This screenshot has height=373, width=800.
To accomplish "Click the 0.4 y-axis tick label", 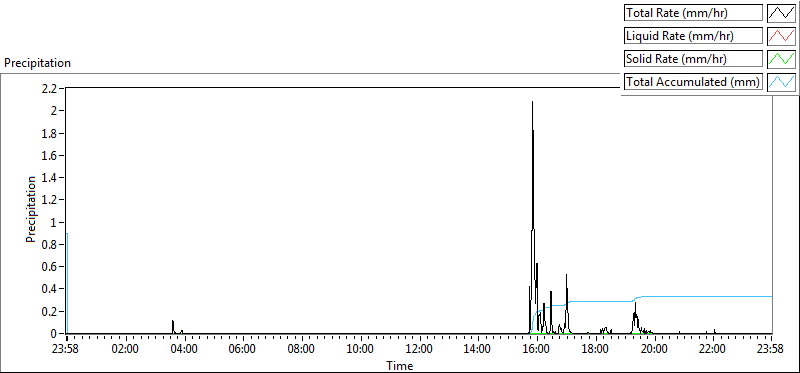I will tap(49, 289).
